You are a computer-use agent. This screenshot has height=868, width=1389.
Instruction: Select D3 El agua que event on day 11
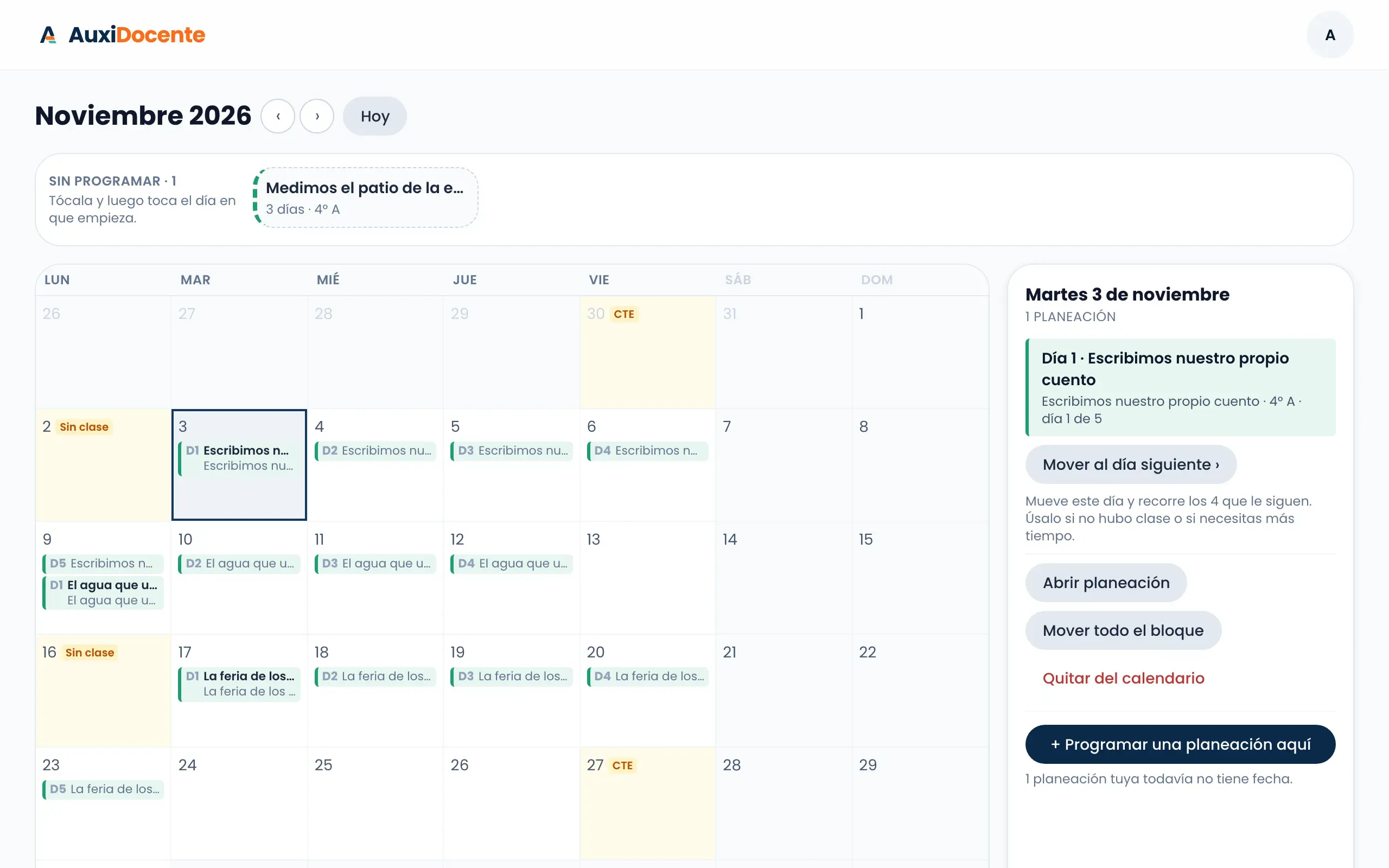click(x=376, y=563)
